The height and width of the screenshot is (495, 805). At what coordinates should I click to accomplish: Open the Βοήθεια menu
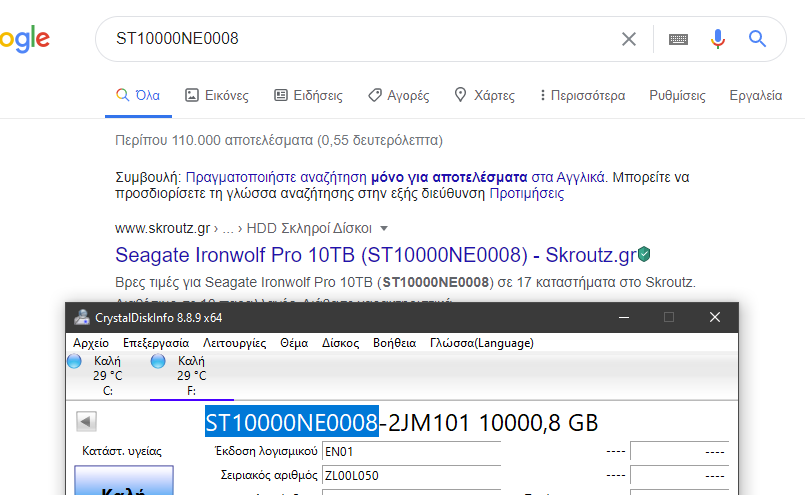(394, 343)
